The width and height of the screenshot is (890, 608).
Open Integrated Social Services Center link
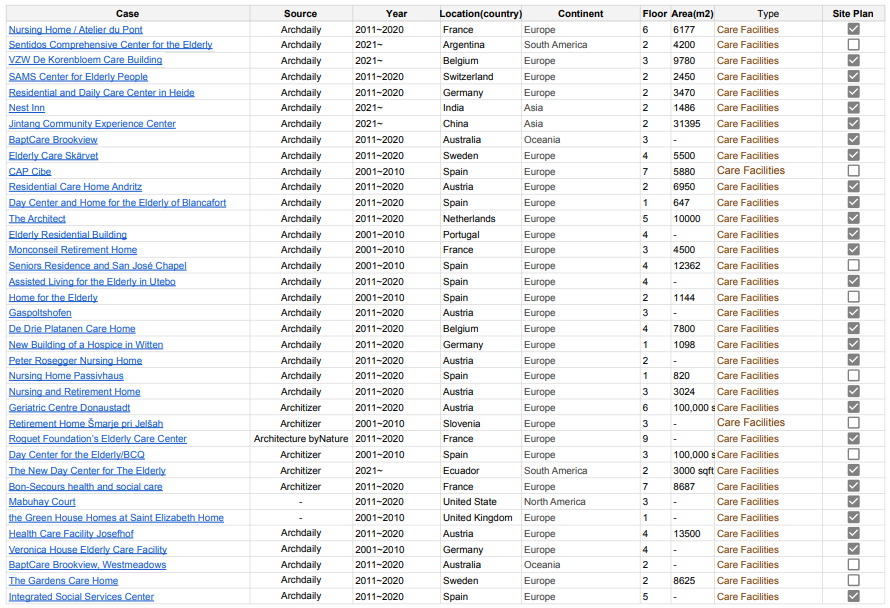click(81, 597)
